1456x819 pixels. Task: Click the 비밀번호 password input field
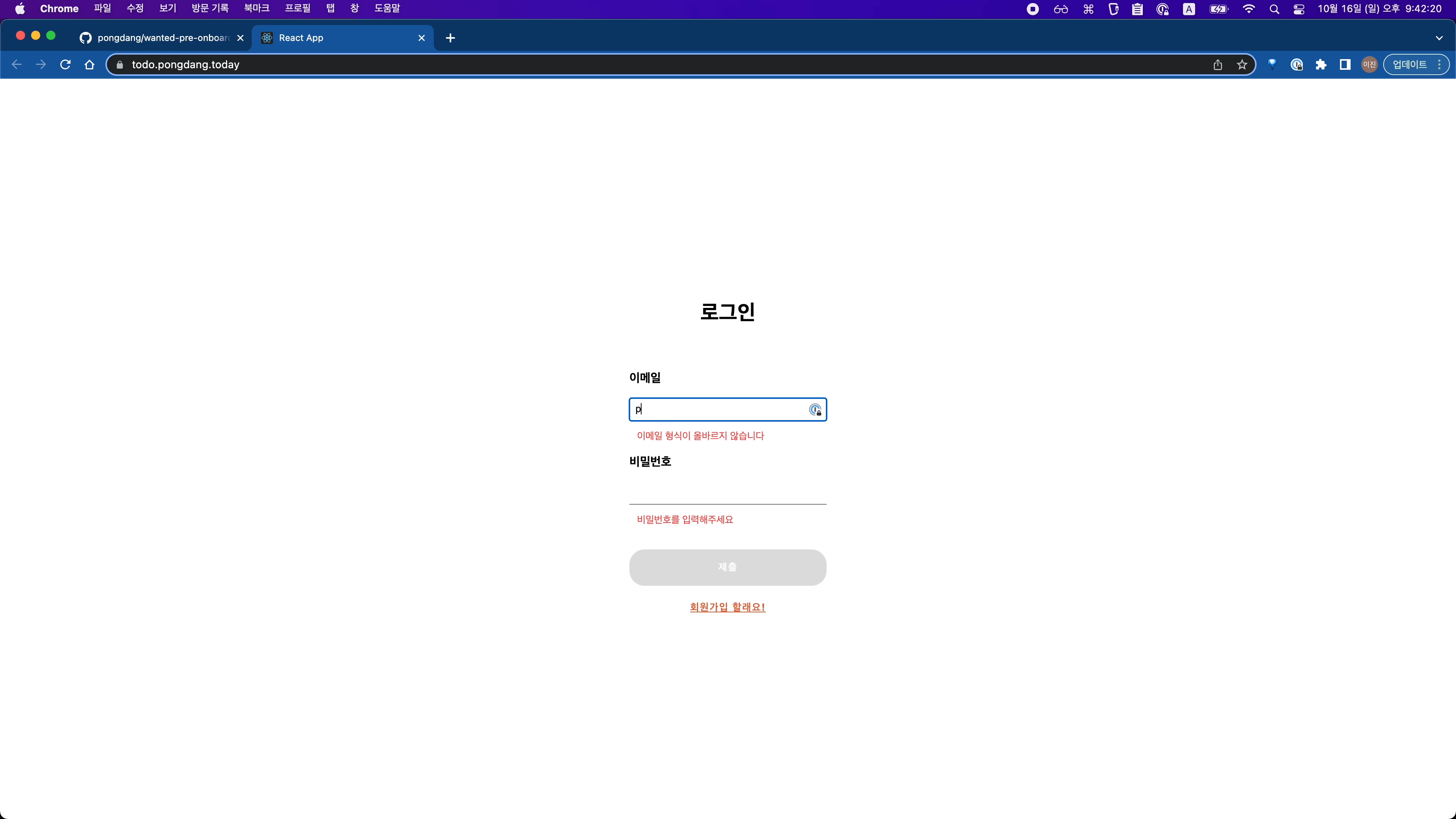(x=728, y=492)
